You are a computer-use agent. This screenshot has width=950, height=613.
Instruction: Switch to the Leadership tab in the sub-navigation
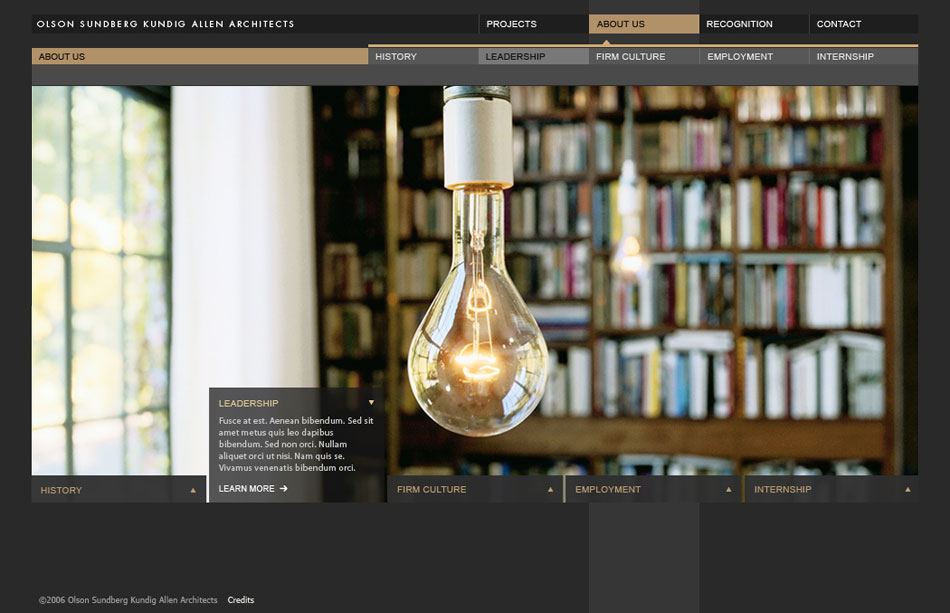tap(516, 57)
